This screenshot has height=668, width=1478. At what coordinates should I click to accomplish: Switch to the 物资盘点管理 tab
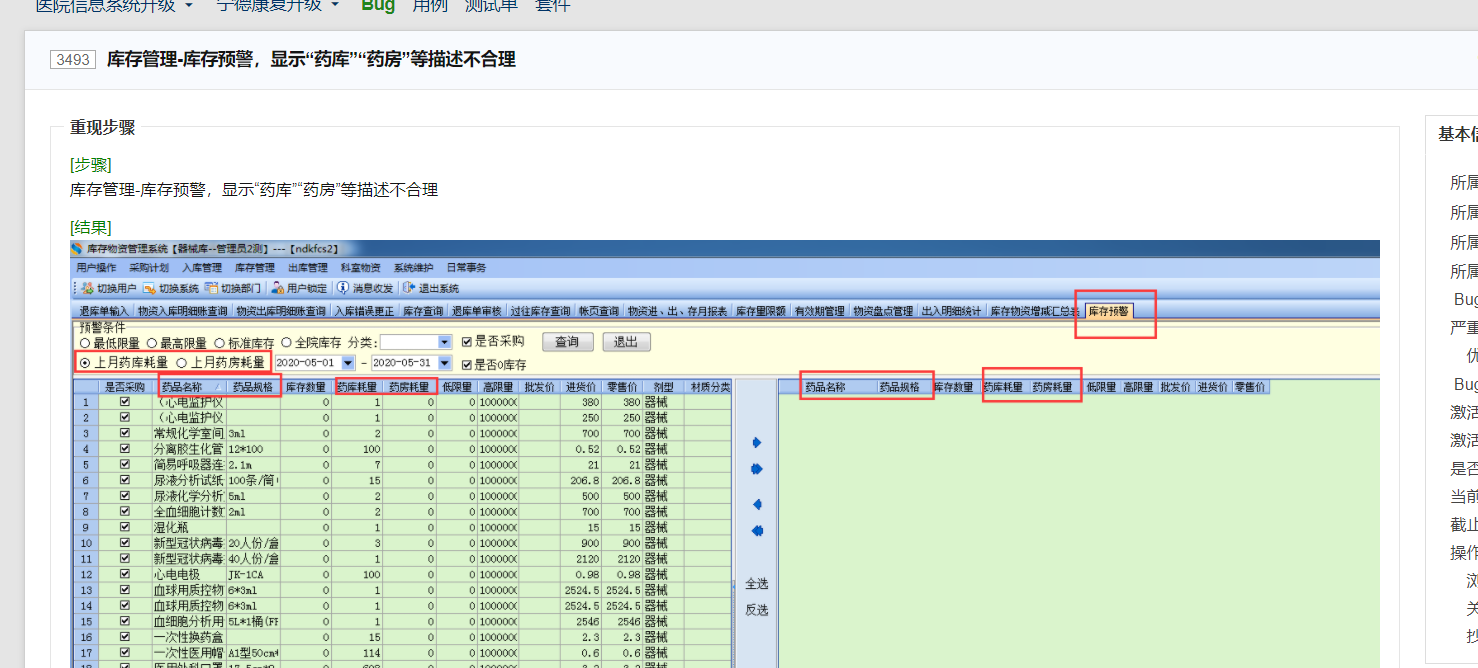tap(883, 311)
